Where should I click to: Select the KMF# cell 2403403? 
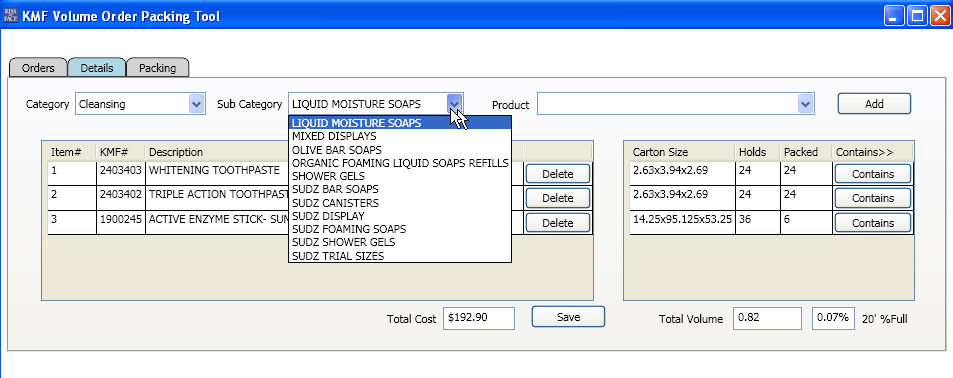coord(120,174)
